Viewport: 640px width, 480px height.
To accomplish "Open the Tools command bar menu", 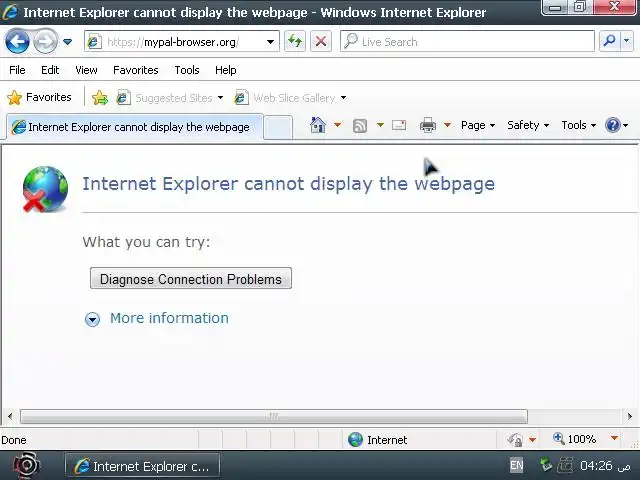I will click(x=579, y=125).
